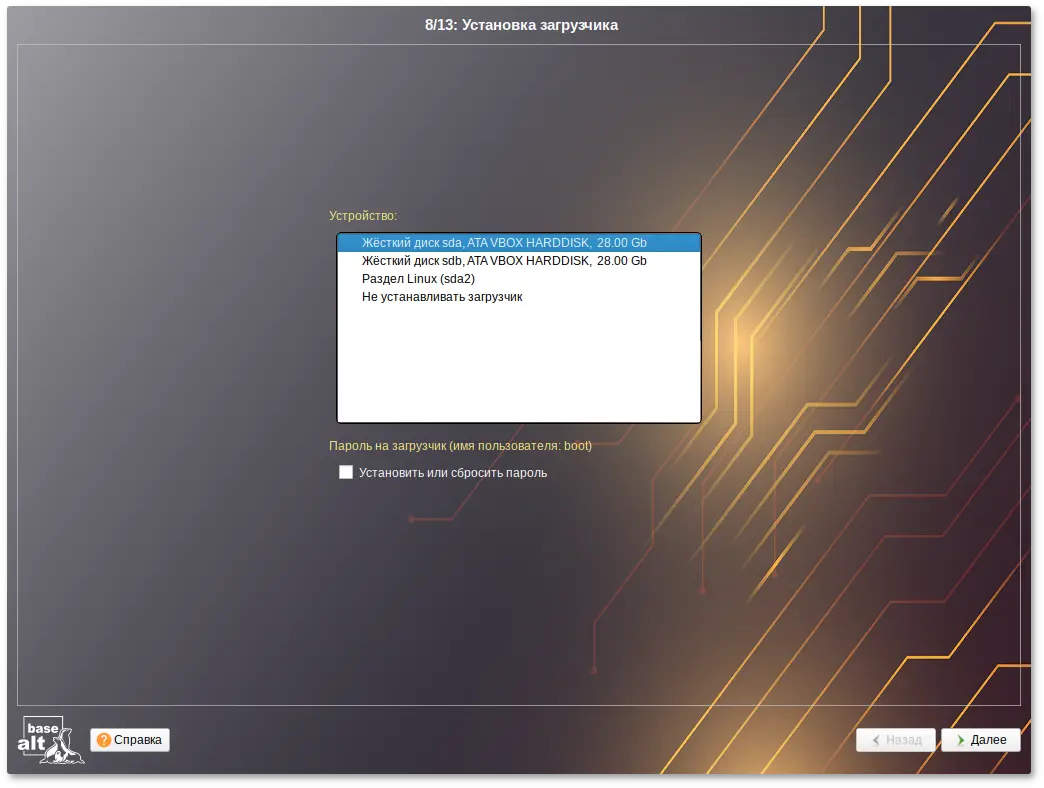1044x788 pixels.
Task: Click the gray back arrow on Назад
Action: coord(876,741)
